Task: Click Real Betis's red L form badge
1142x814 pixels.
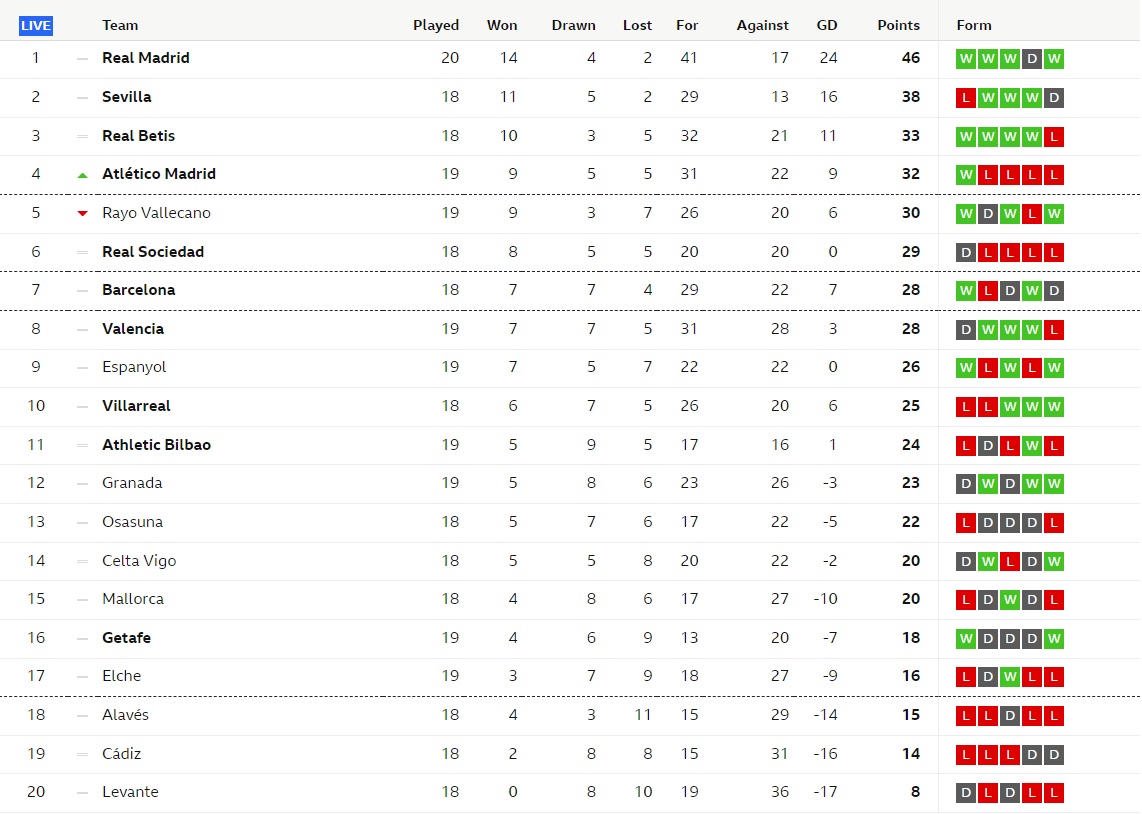Action: (x=1053, y=136)
